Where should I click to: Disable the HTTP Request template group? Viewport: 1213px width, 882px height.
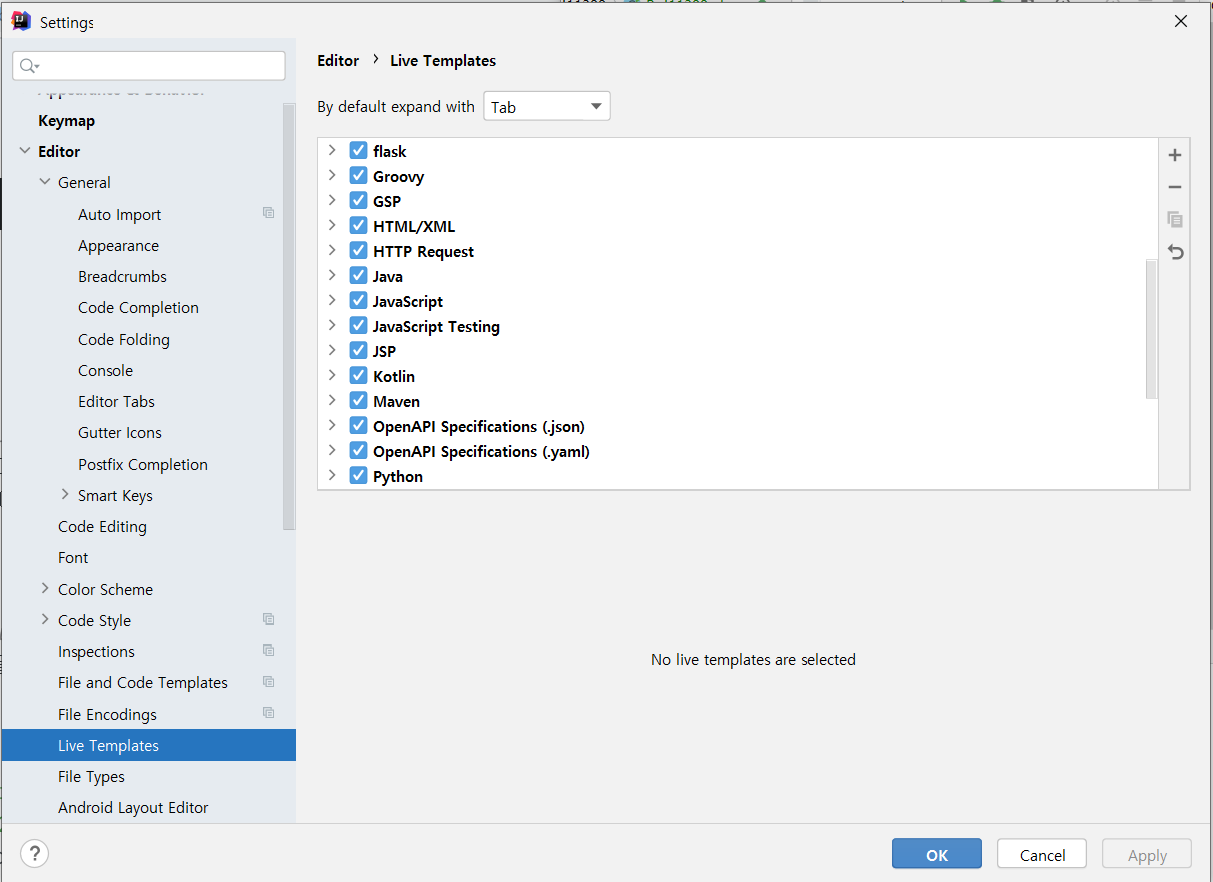click(358, 250)
